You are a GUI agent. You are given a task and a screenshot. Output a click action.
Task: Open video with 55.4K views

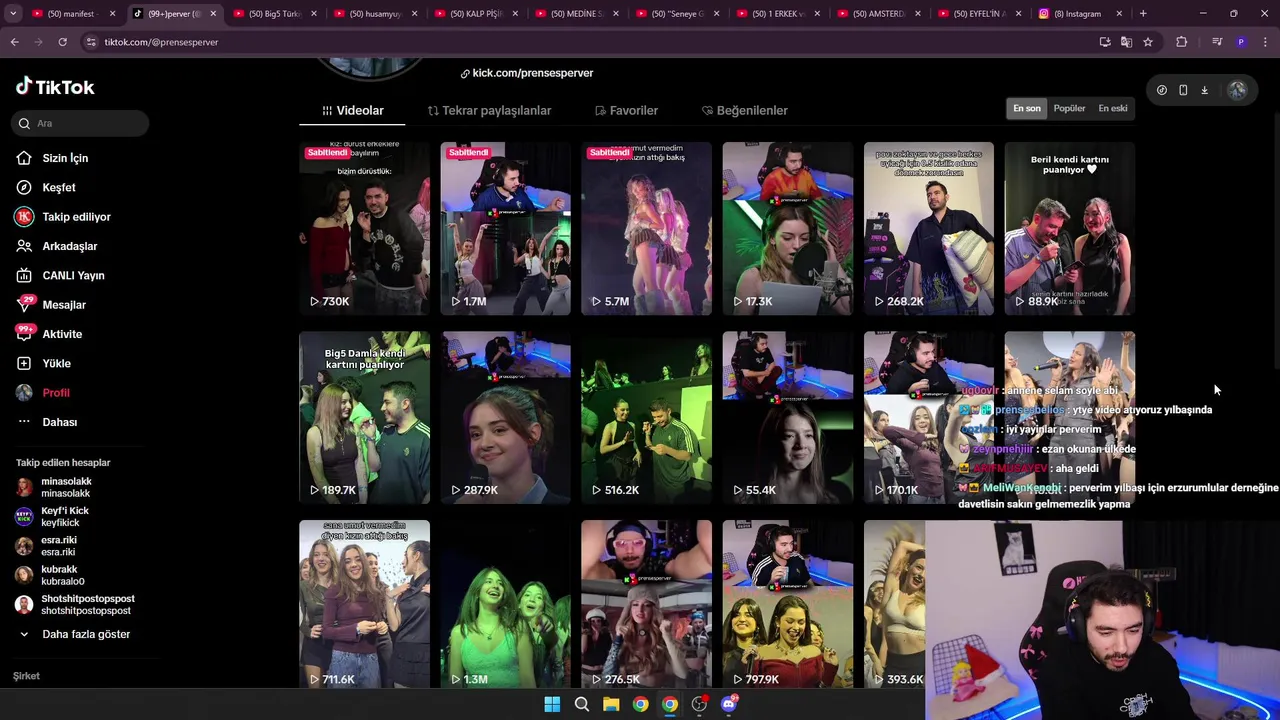click(787, 417)
